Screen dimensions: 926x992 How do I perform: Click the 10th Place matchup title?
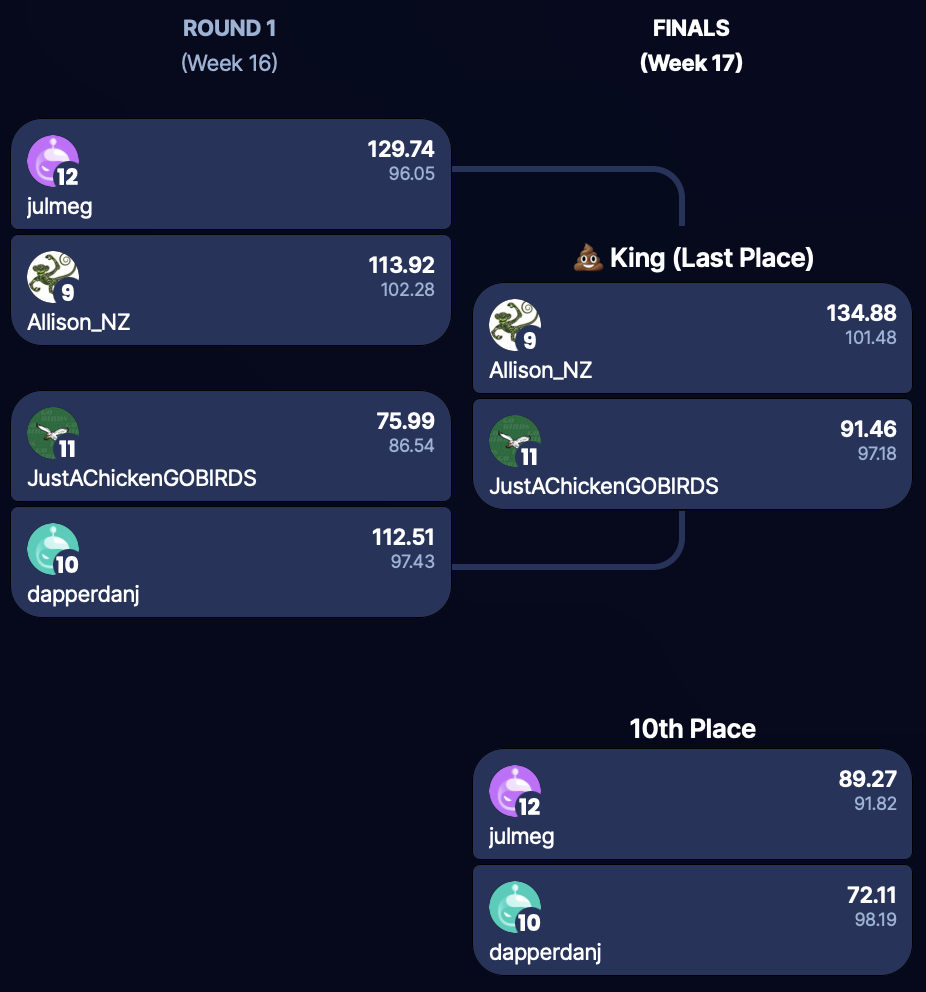click(x=692, y=729)
